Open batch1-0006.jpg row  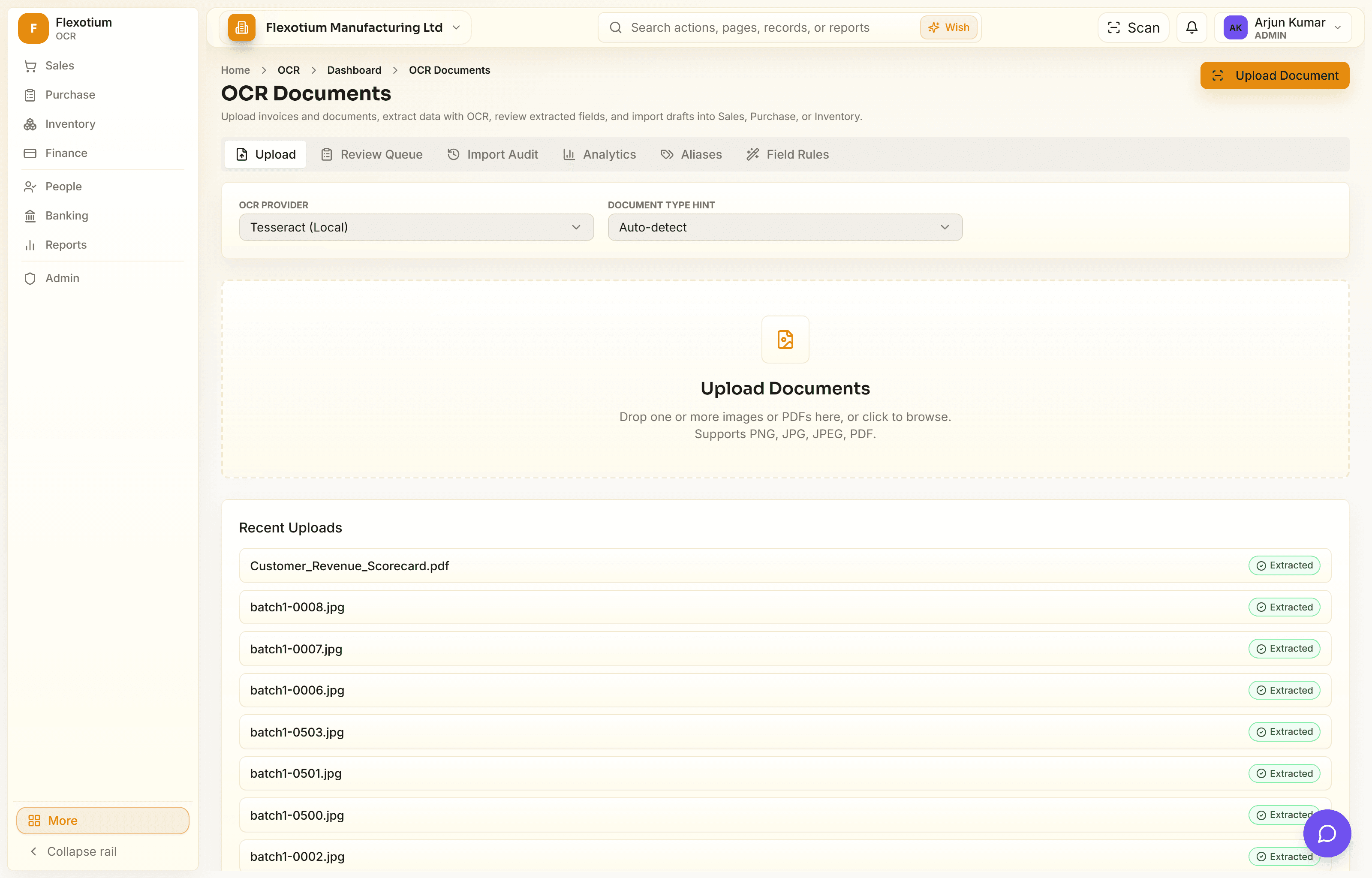pyautogui.click(x=785, y=690)
